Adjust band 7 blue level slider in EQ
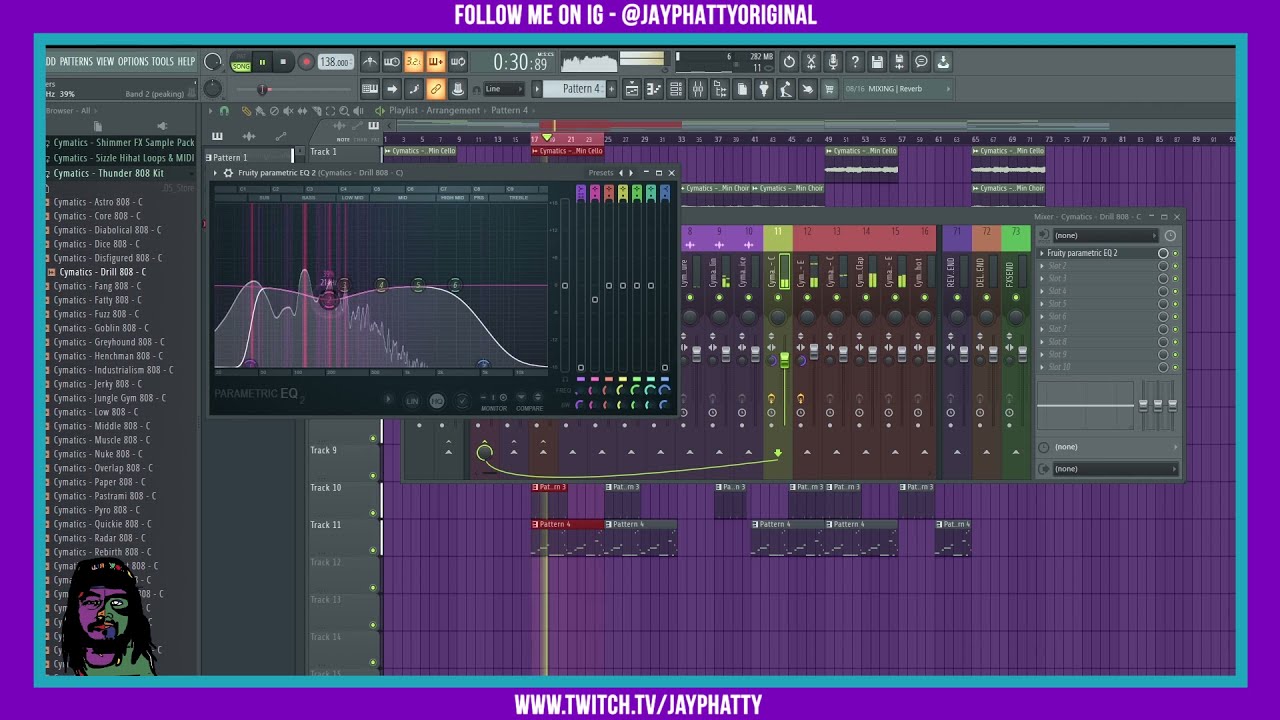 665,367
